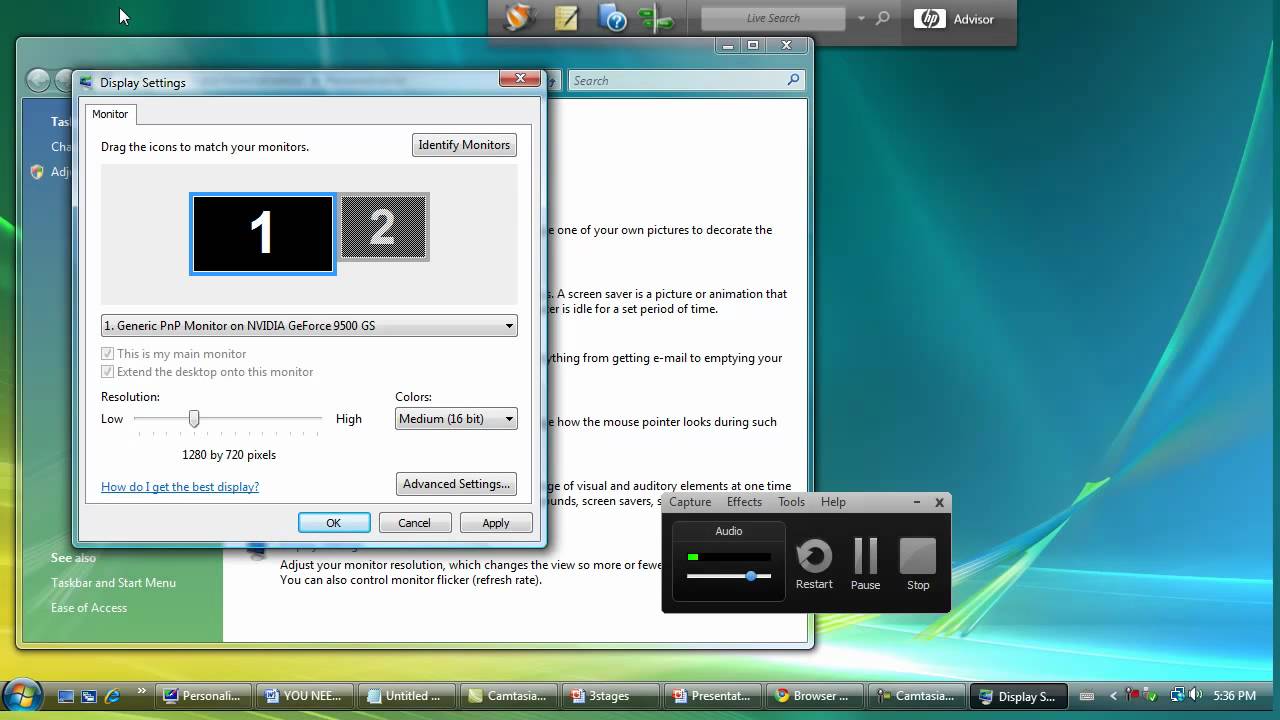Open the notepad icon in HP toolbar
1280x720 pixels.
pos(567,18)
